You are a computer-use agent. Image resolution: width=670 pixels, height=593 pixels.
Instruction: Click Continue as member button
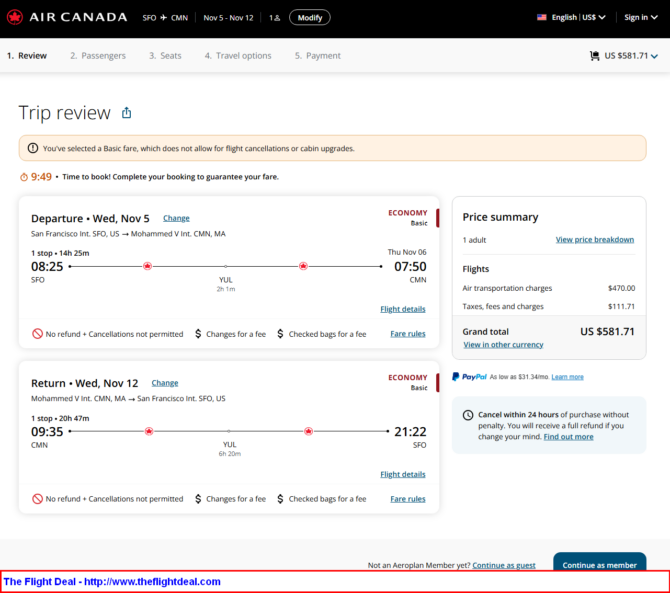(x=599, y=562)
